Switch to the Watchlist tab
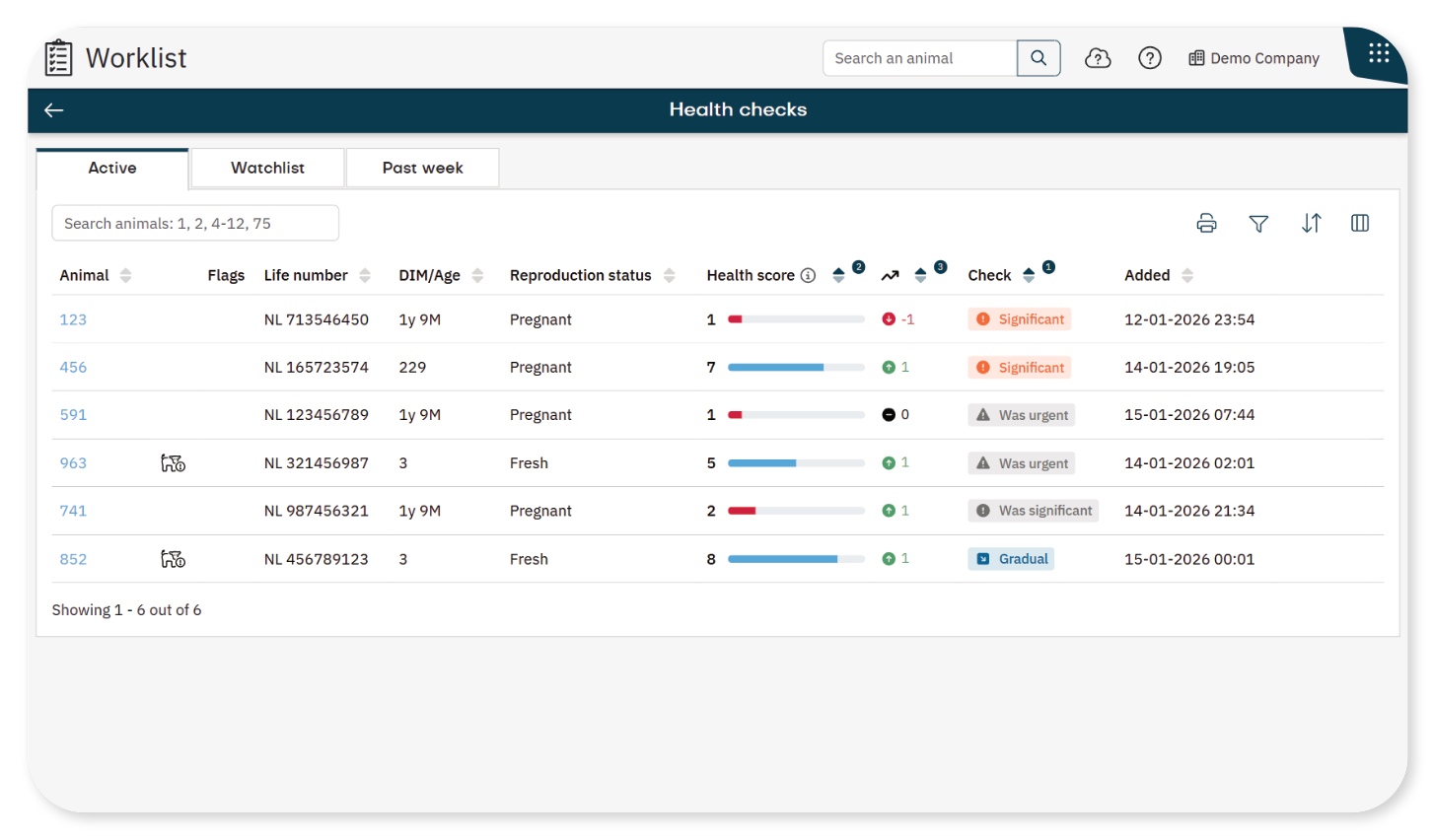 point(267,168)
